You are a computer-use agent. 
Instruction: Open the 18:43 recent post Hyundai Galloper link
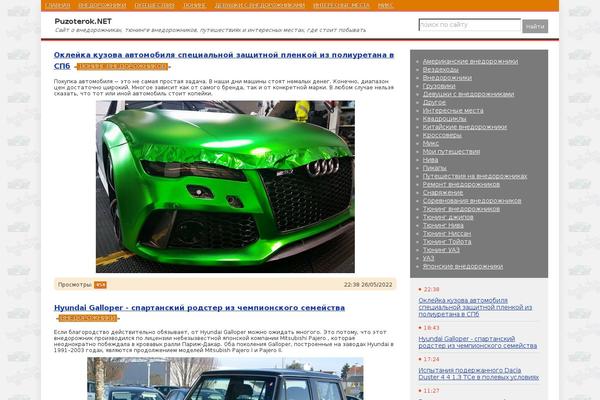coord(478,342)
